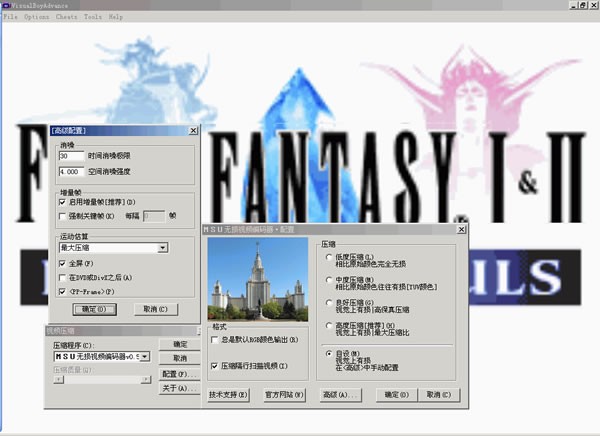600x436 pixels.
Task: Enable the 在DVD或DivX之后(A) checkbox
Action: click(62, 278)
